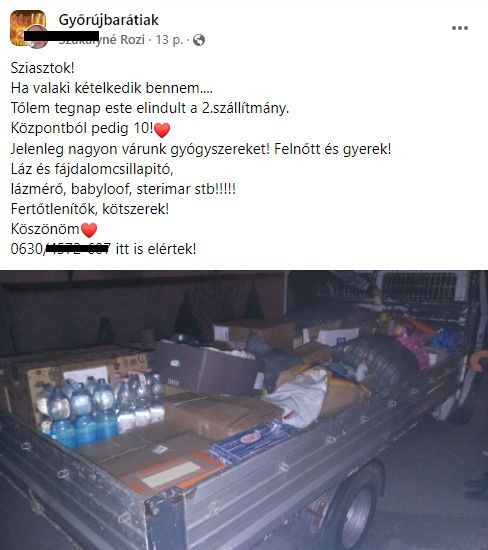This screenshot has height=550, width=488.
Task: Click the phone number starting with 0630
Action: (x=61, y=249)
